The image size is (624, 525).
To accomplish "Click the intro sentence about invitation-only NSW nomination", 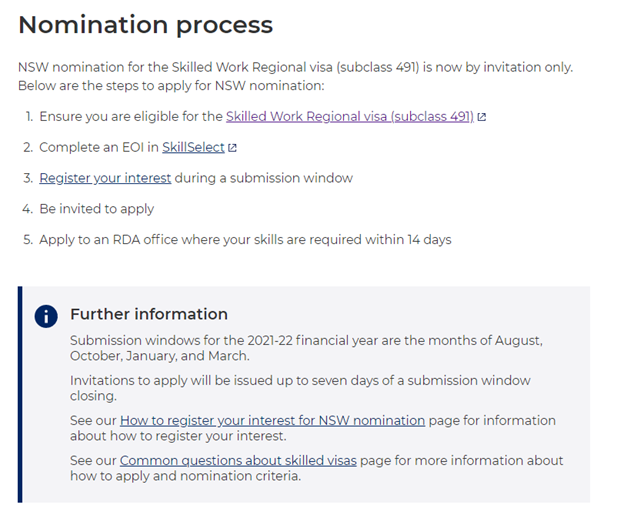I will [295, 67].
